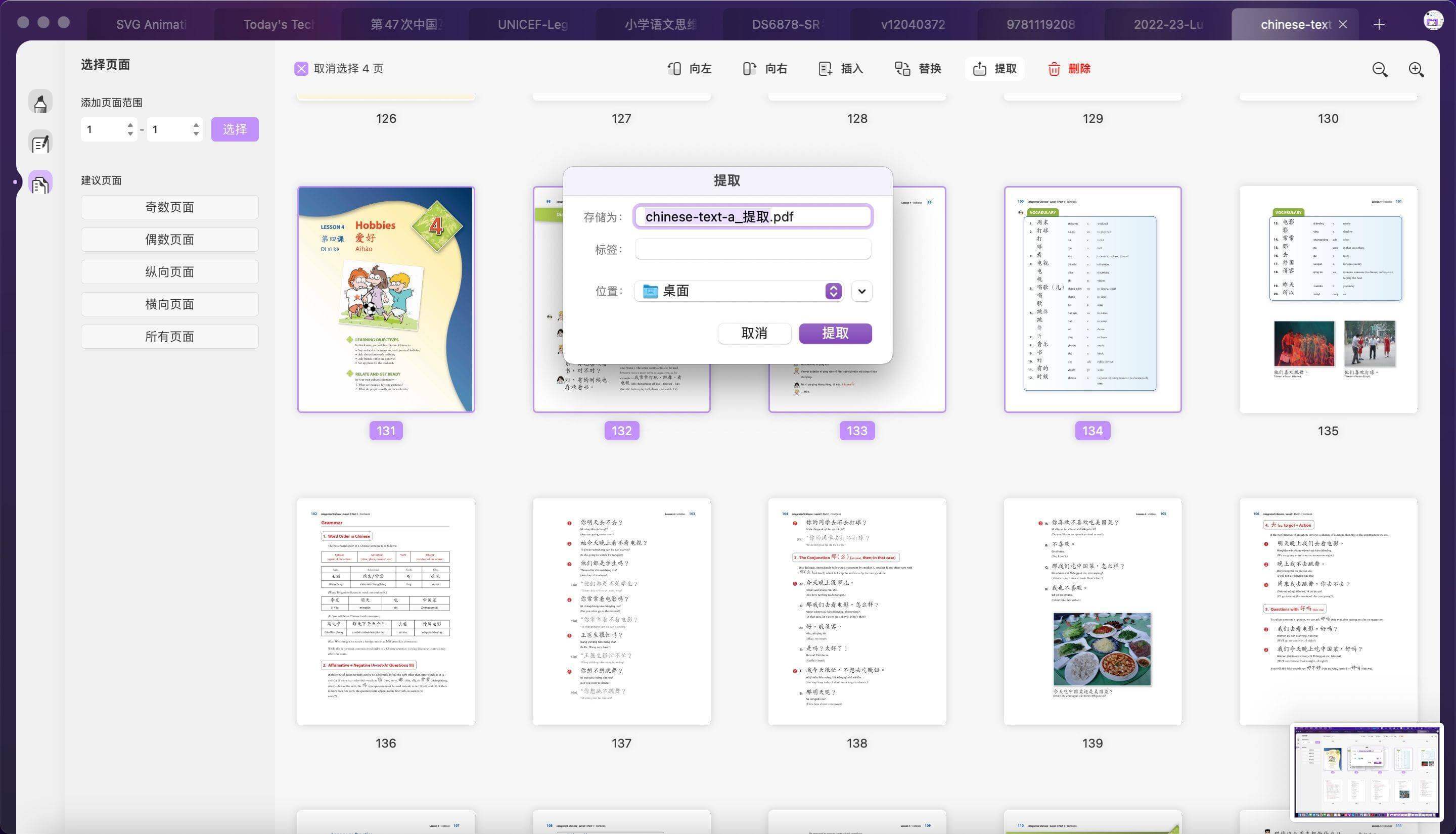This screenshot has width=1456, height=834.
Task: Zoom out thumbnails with the minus magnifier
Action: [1380, 69]
